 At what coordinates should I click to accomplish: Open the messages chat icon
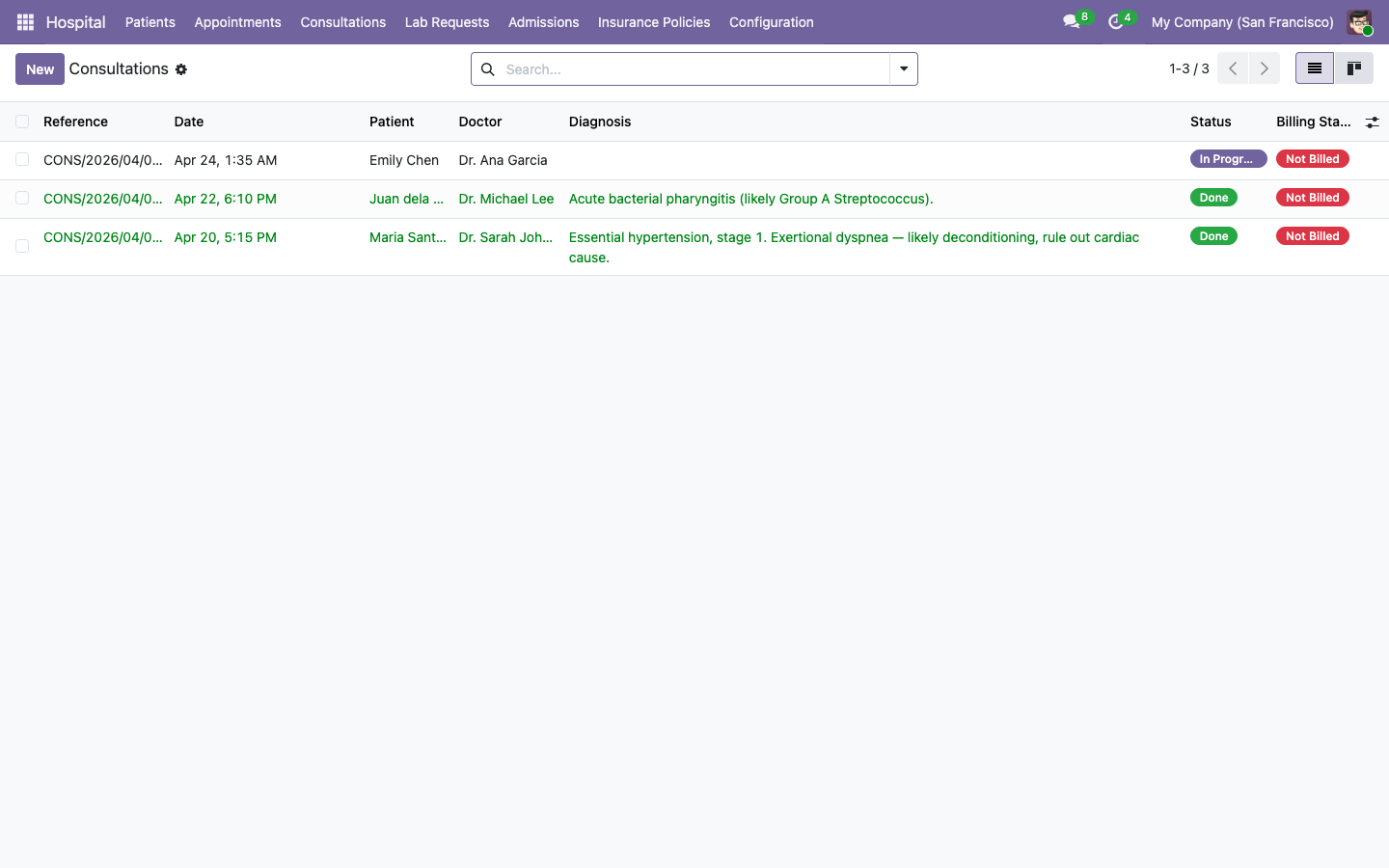point(1072,21)
